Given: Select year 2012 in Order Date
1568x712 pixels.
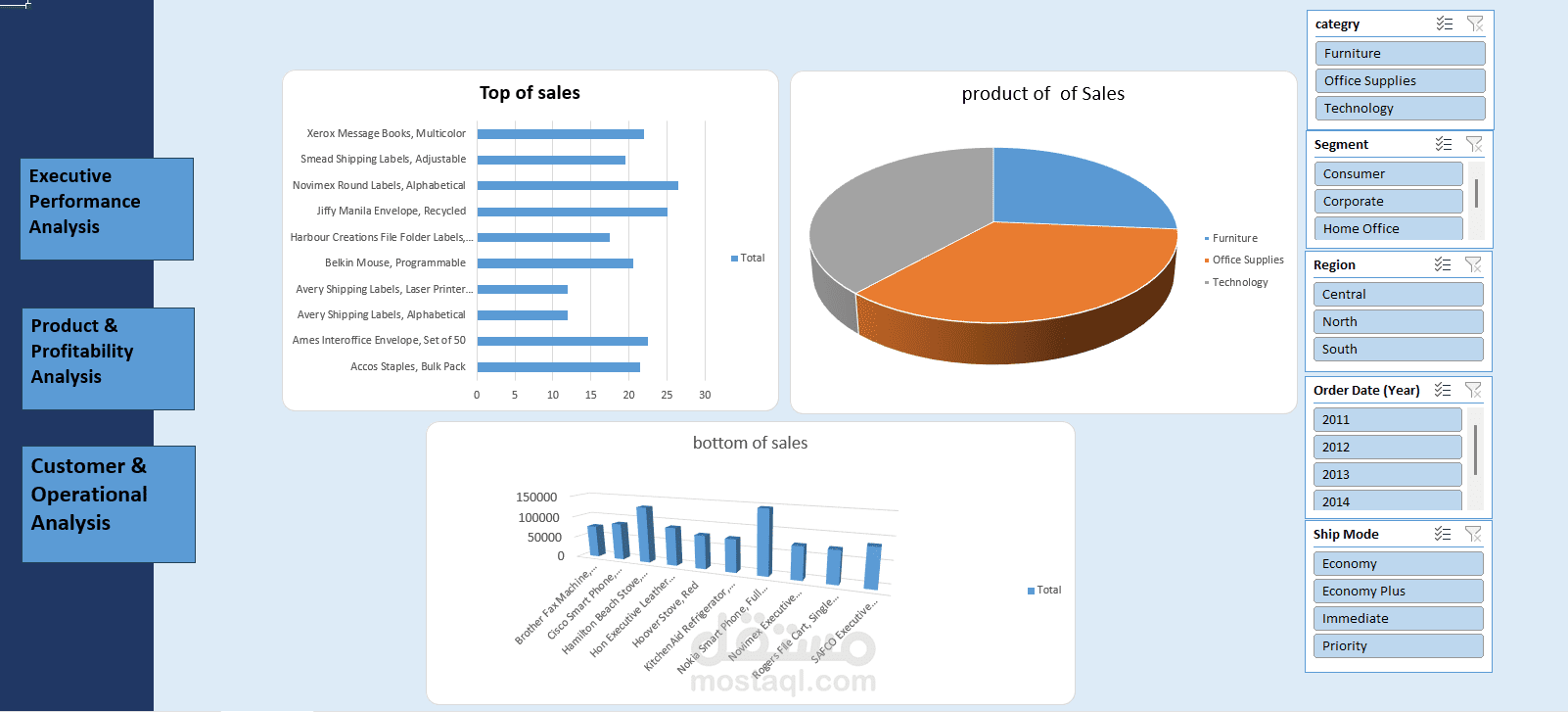Looking at the screenshot, I should click(x=1387, y=447).
